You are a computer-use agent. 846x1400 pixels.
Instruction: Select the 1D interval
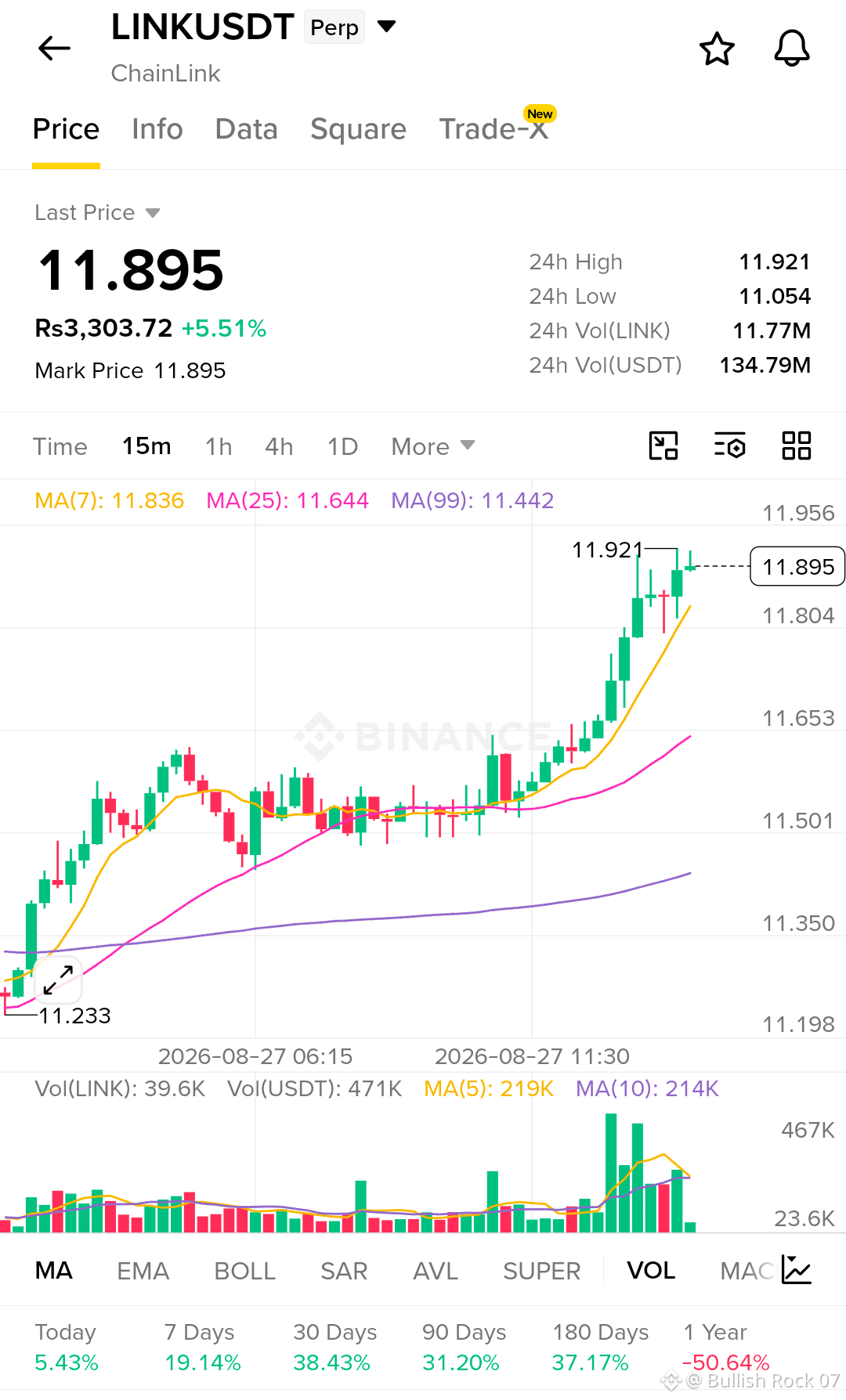click(342, 446)
